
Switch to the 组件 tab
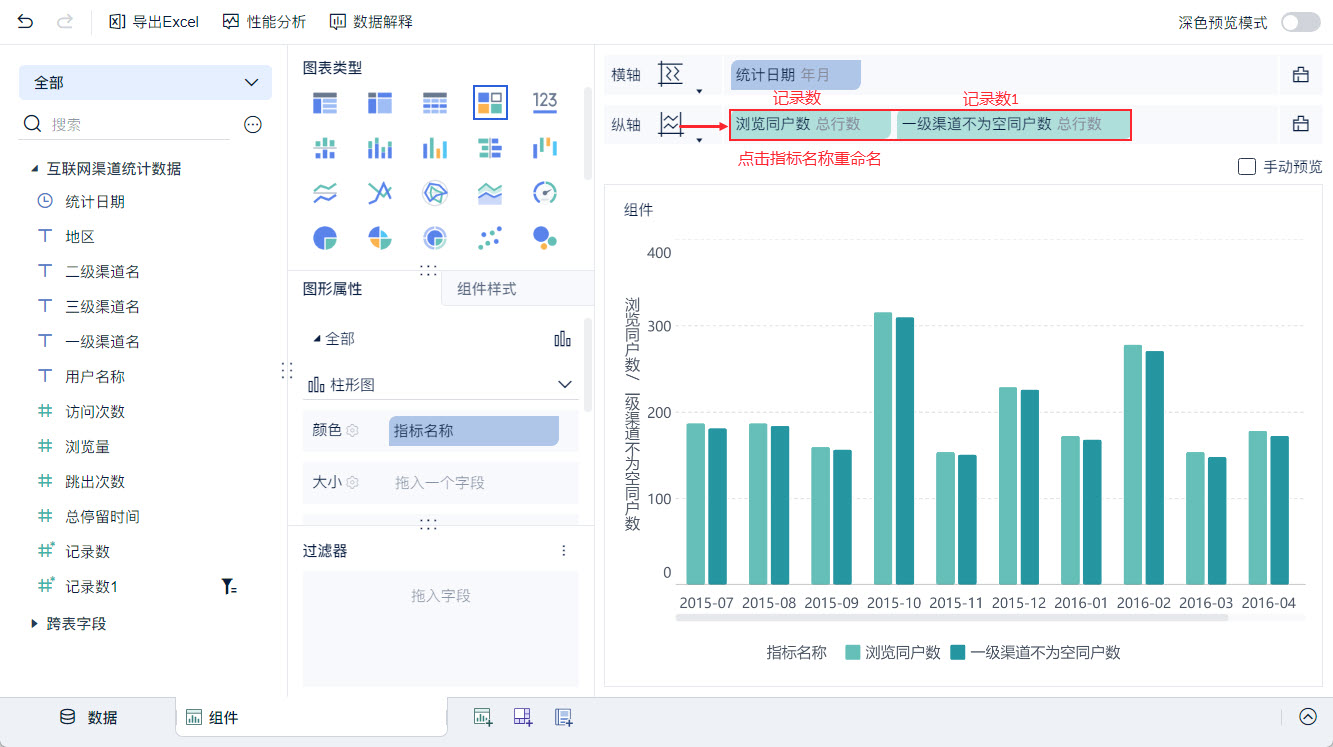(x=311, y=717)
